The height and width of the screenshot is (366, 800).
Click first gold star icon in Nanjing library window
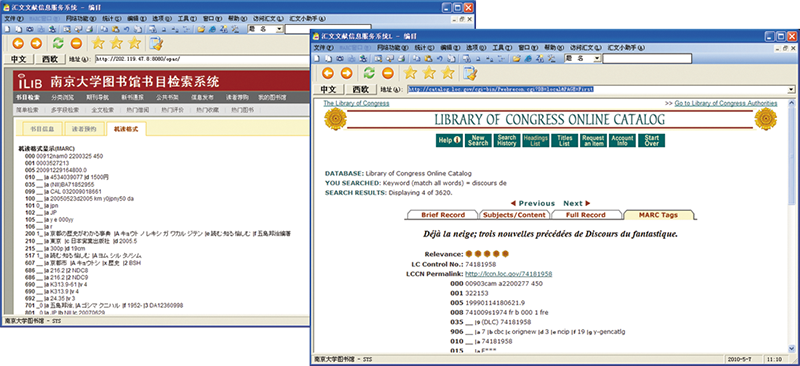pyautogui.click(x=98, y=43)
